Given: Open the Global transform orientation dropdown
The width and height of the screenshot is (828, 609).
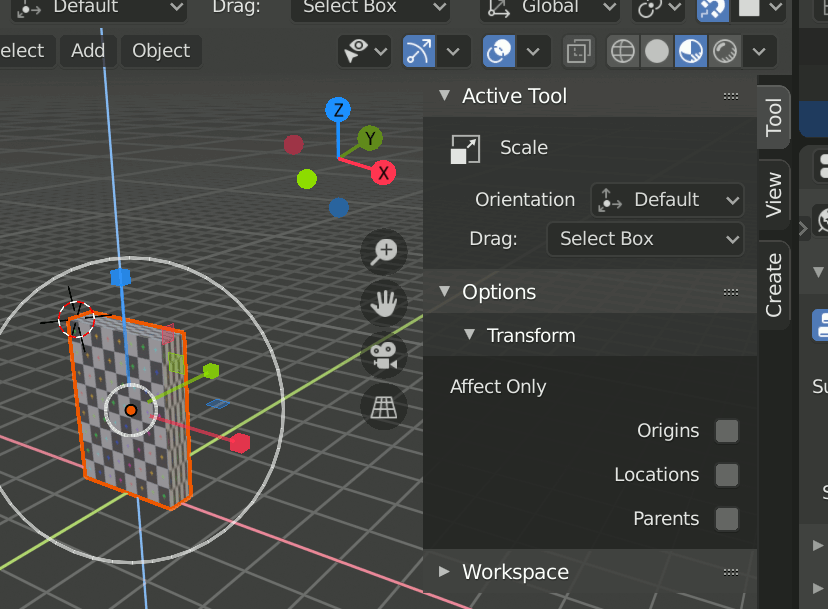Looking at the screenshot, I should click(549, 8).
